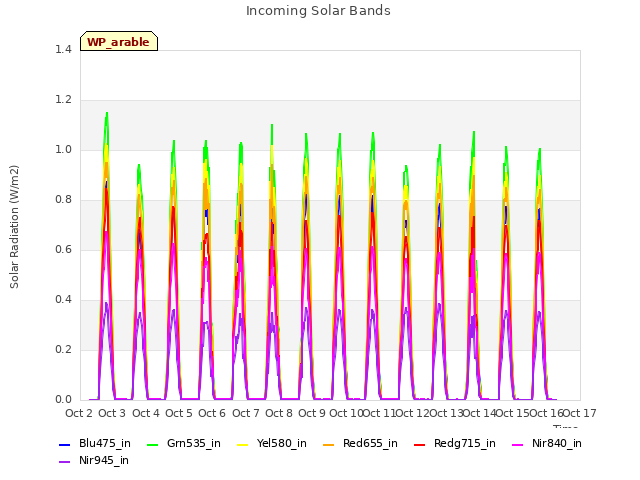
Task: Click the 0.8 y-axis tick label
Action: pyautogui.click(x=63, y=200)
